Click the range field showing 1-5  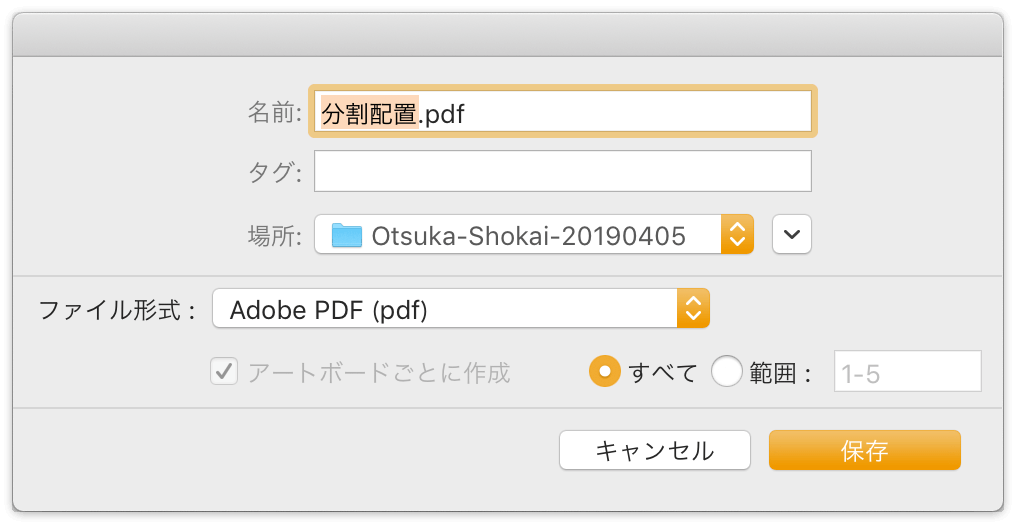tap(907, 371)
